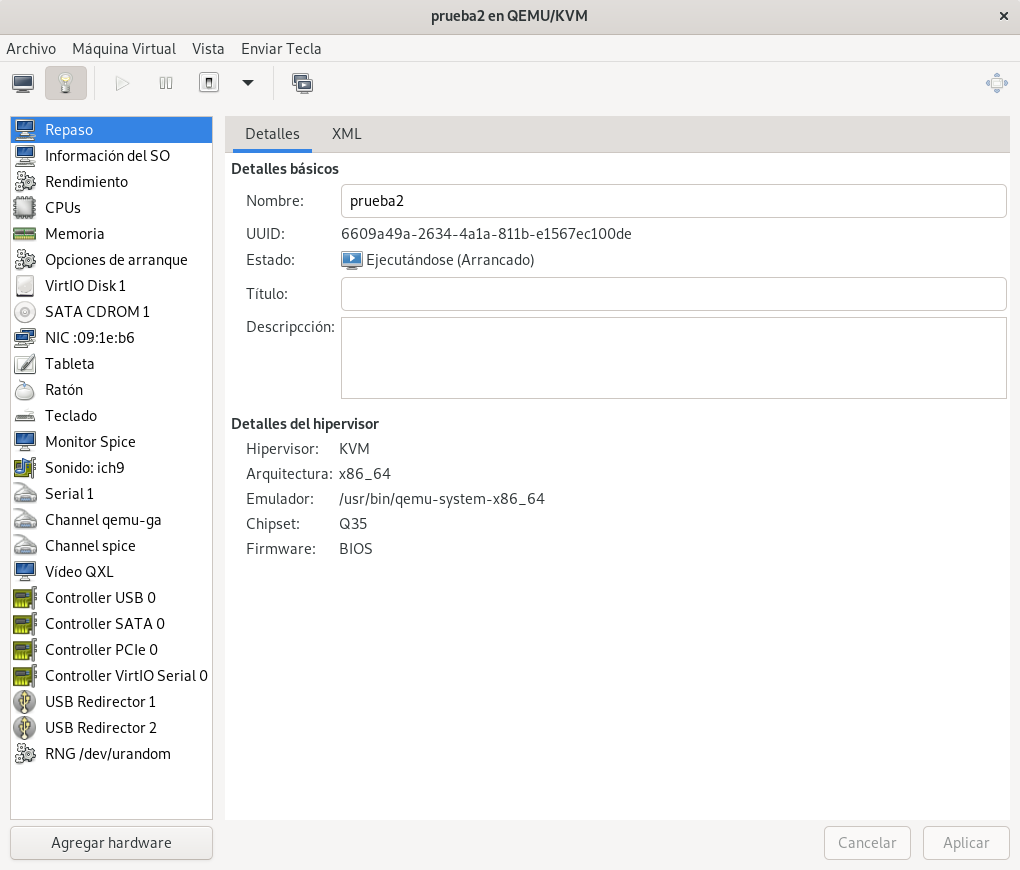Image resolution: width=1020 pixels, height=870 pixels.
Task: Toggle fullscreen view icon
Action: click(997, 83)
